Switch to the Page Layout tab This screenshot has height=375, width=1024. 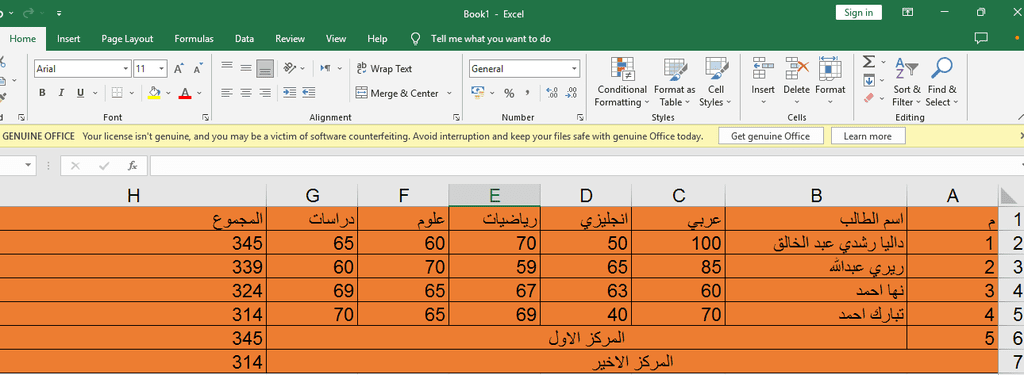click(x=127, y=39)
